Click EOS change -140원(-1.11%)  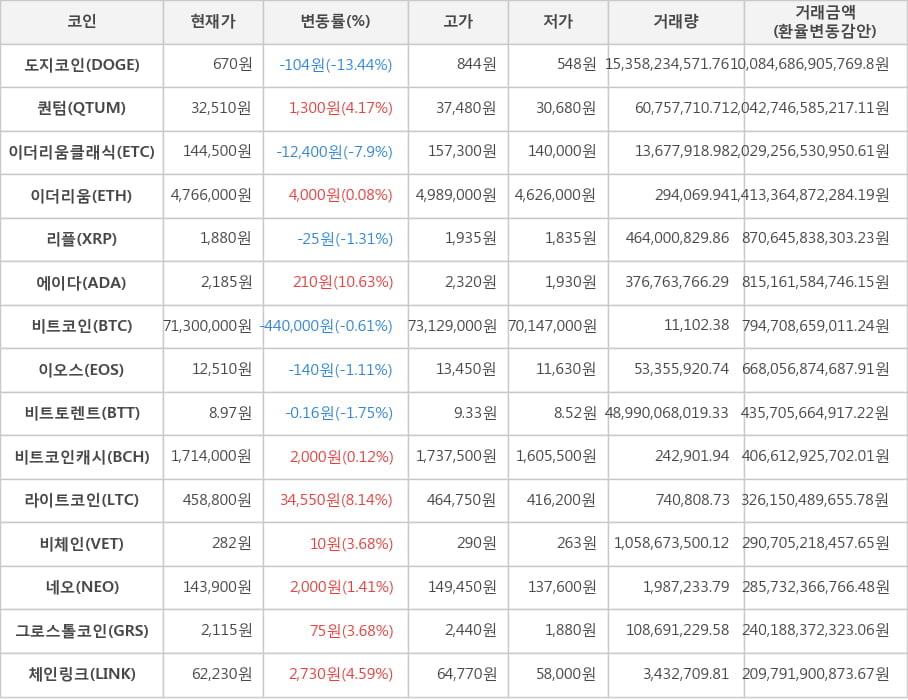click(x=340, y=369)
